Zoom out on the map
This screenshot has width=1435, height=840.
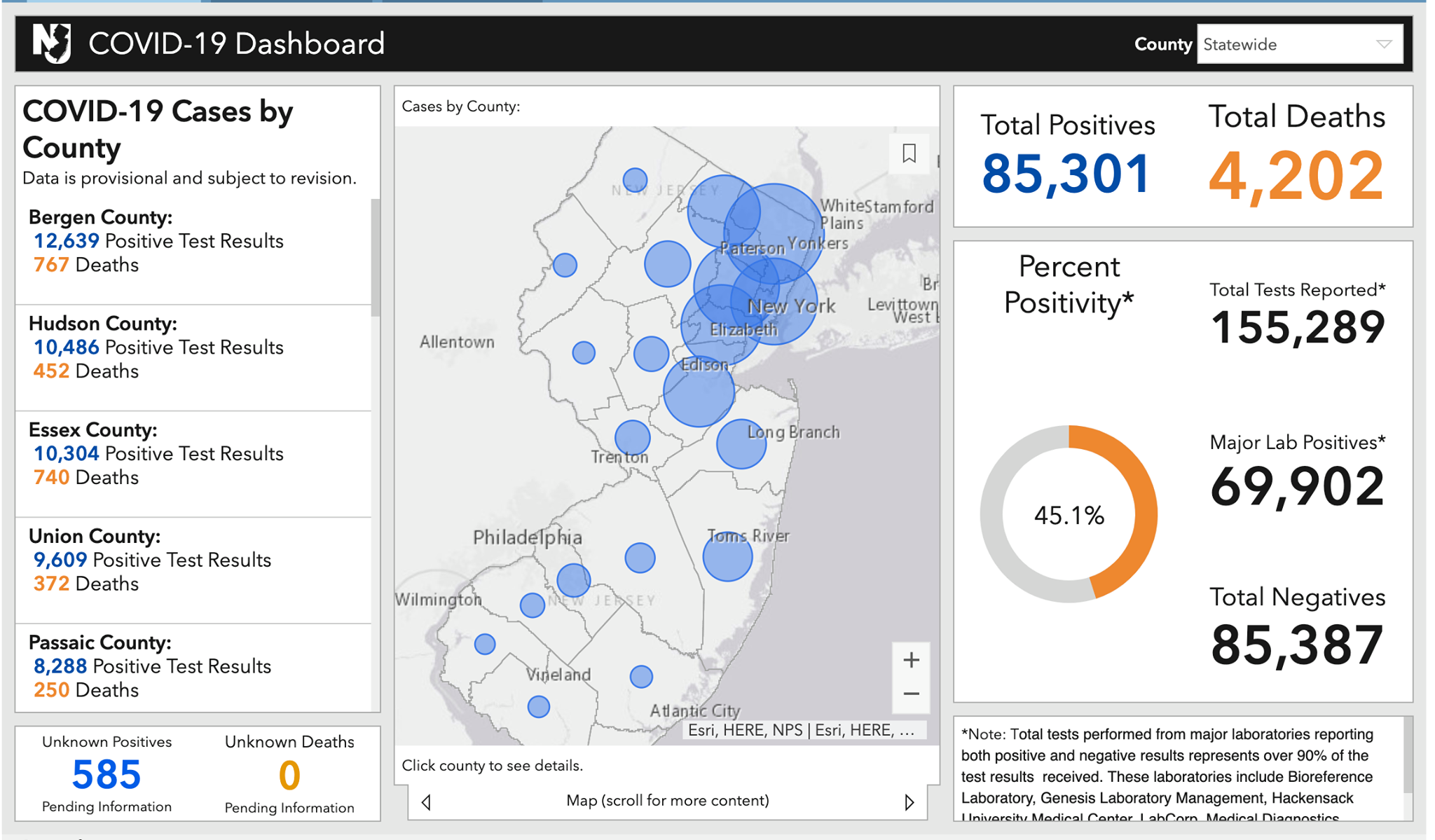(x=911, y=694)
